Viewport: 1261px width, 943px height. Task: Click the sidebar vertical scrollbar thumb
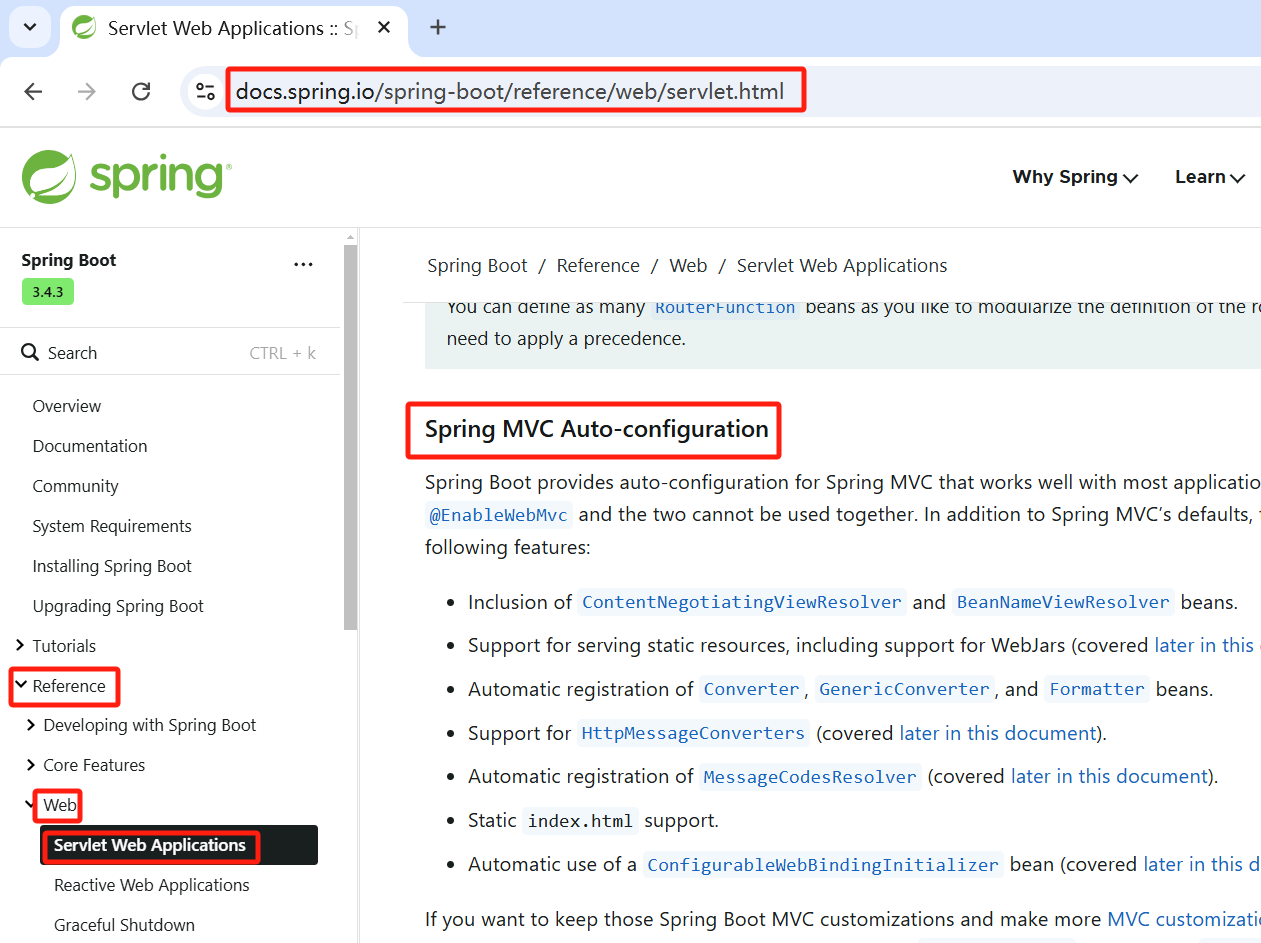(350, 437)
